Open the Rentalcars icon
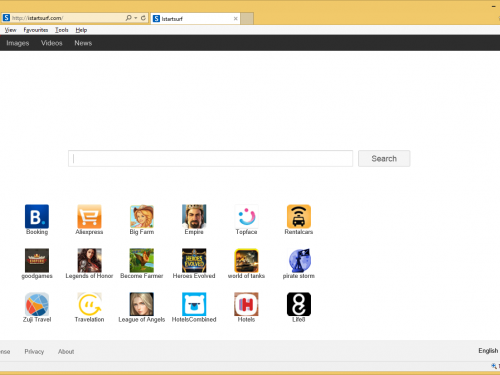Screen dimensions: 500x375 tap(299, 216)
